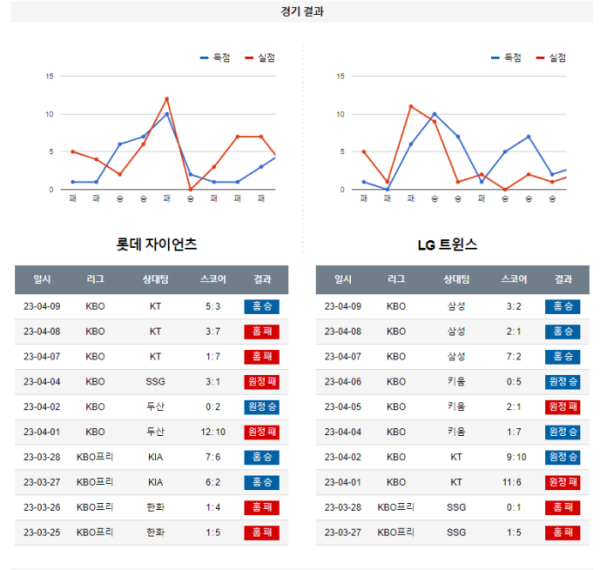Click 홈승 badge for Lotte 5:3 game
The height and width of the screenshot is (570, 600).
click(x=262, y=306)
